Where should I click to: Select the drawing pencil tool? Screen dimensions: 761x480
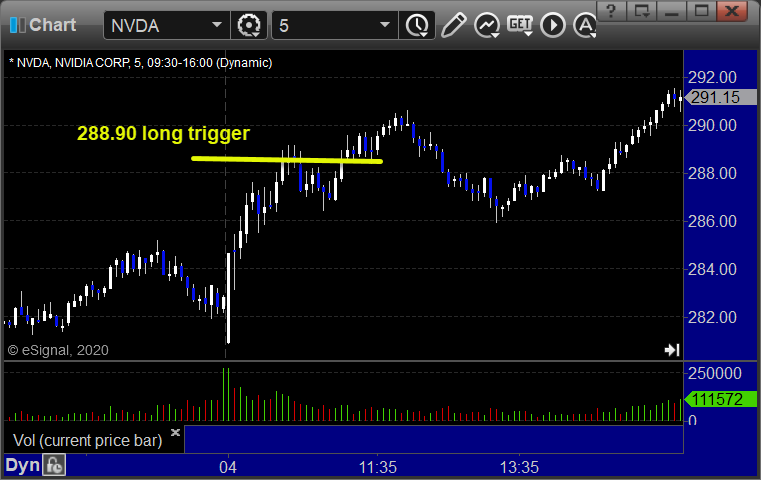453,25
